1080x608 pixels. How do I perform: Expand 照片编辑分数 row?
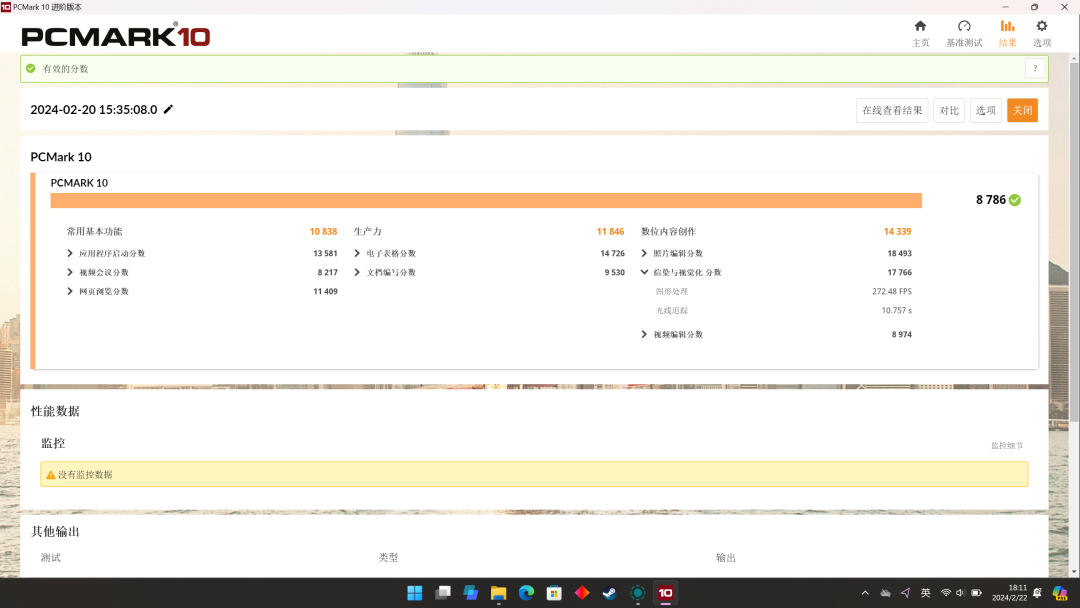(644, 253)
